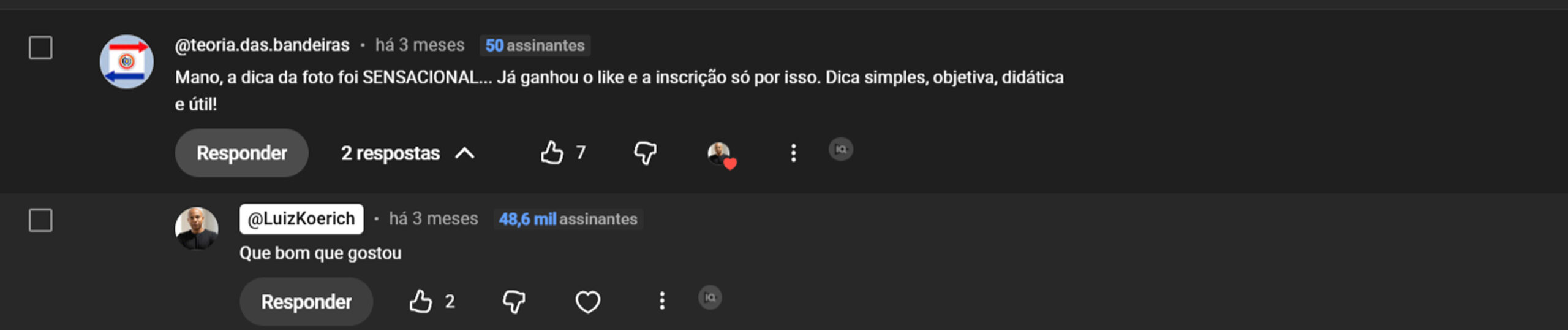Select the LuizKoerich reply checkbox

tap(40, 220)
